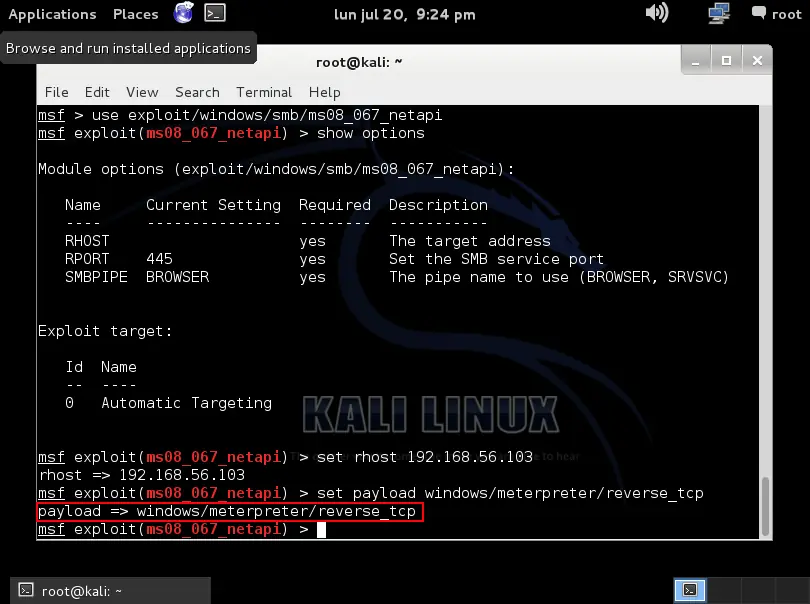810x604 pixels.
Task: Click the 'use exploit/windows/smb/ms08_067_netapi' command text
Action: (x=267, y=115)
